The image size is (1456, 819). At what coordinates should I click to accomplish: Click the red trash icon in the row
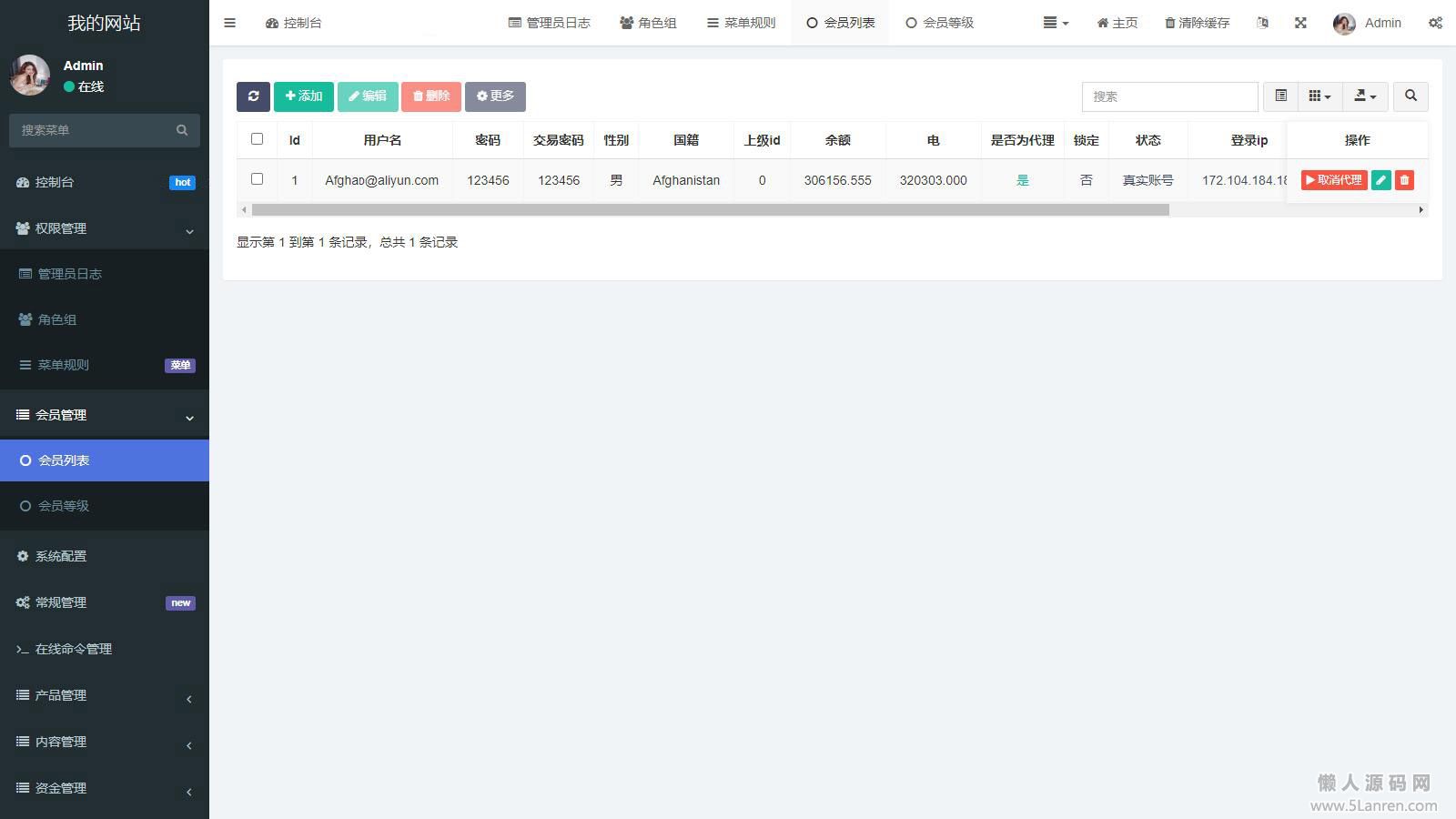(x=1404, y=180)
